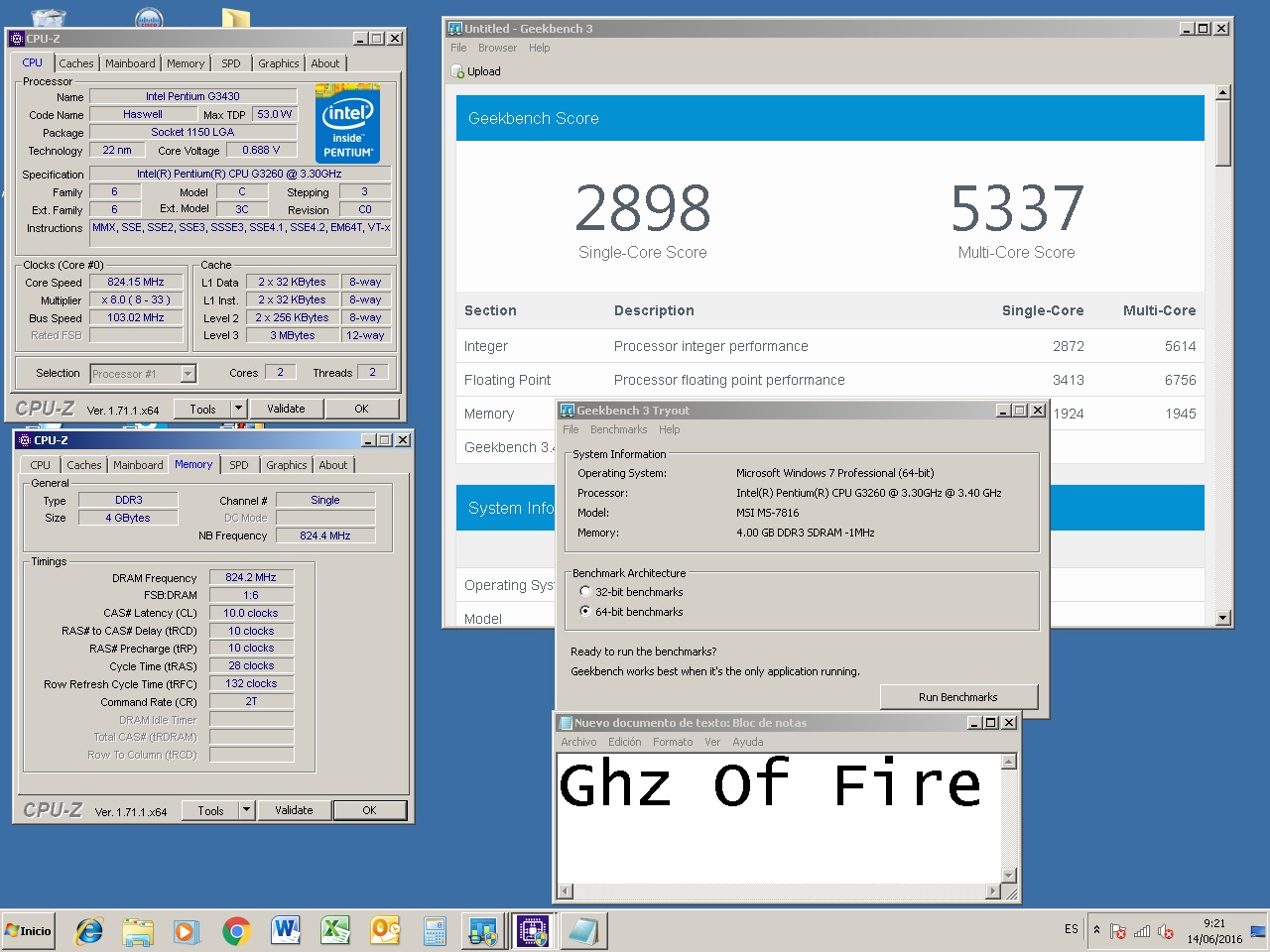Click Notepad horizontal scrollbar right arrow

pos(992,891)
